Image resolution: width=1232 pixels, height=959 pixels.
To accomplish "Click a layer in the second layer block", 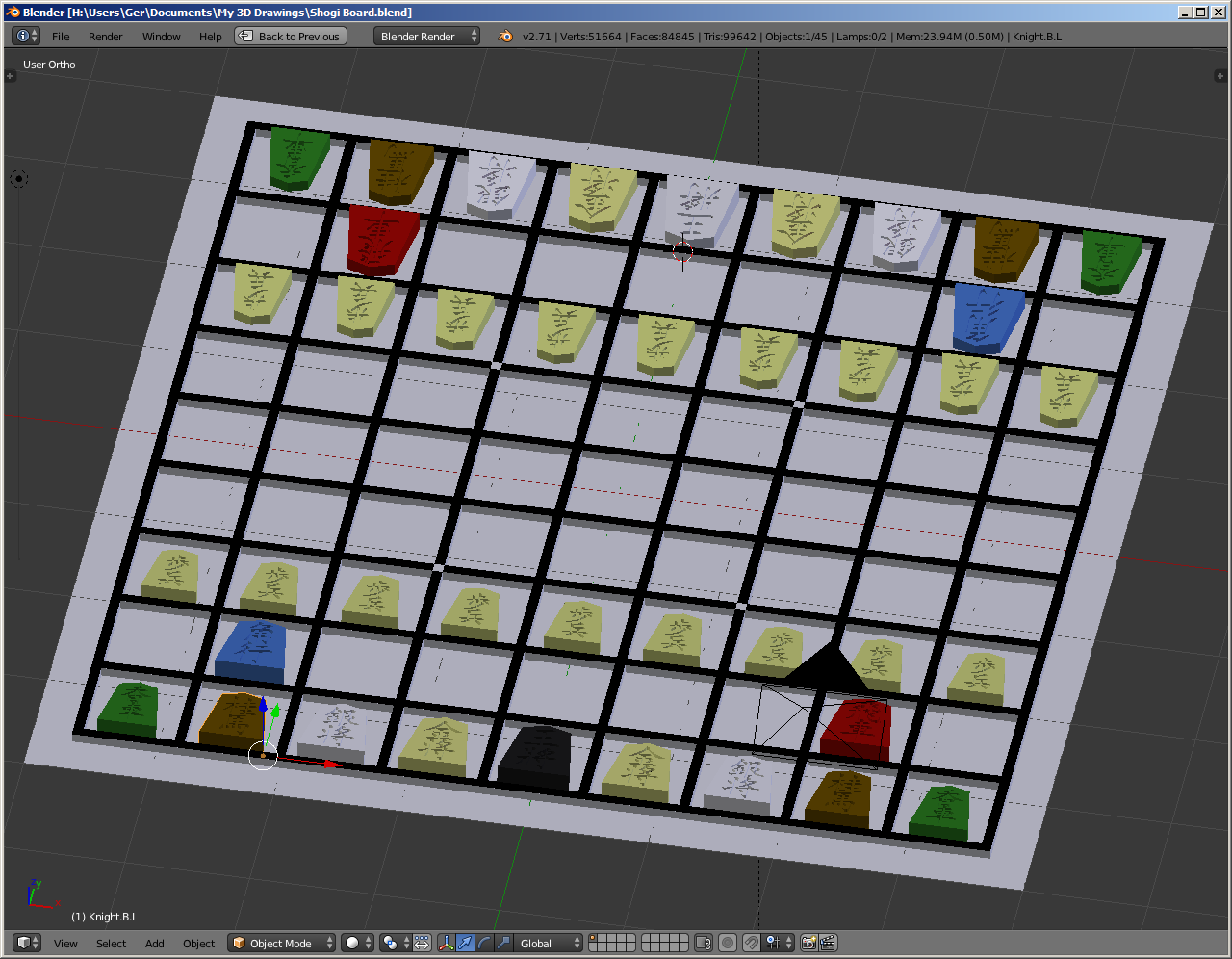I will (x=665, y=943).
